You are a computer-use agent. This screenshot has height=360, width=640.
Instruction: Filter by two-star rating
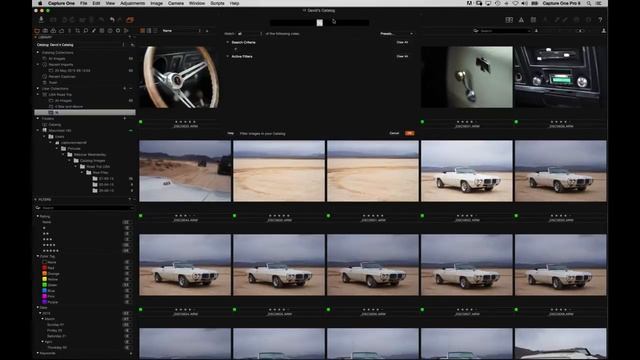click(x=46, y=233)
